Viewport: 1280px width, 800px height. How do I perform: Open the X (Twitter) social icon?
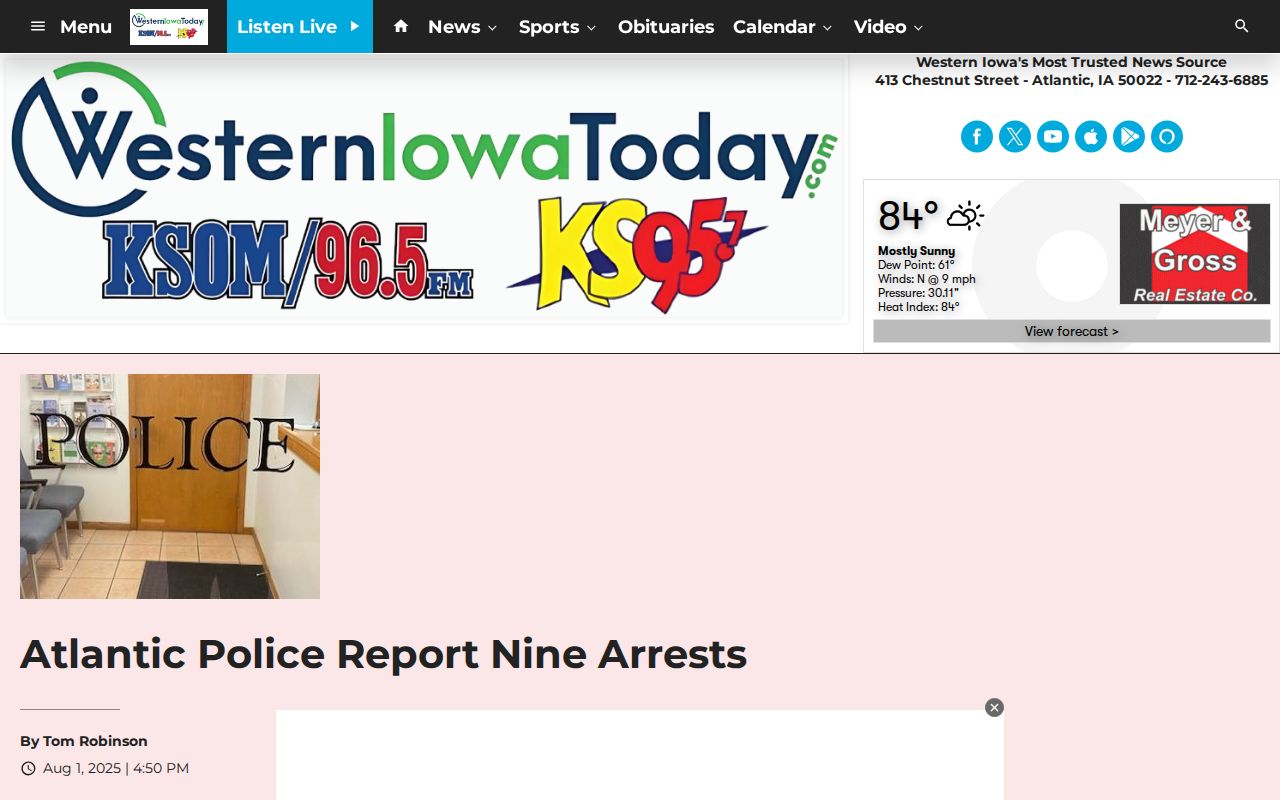pyautogui.click(x=1015, y=137)
